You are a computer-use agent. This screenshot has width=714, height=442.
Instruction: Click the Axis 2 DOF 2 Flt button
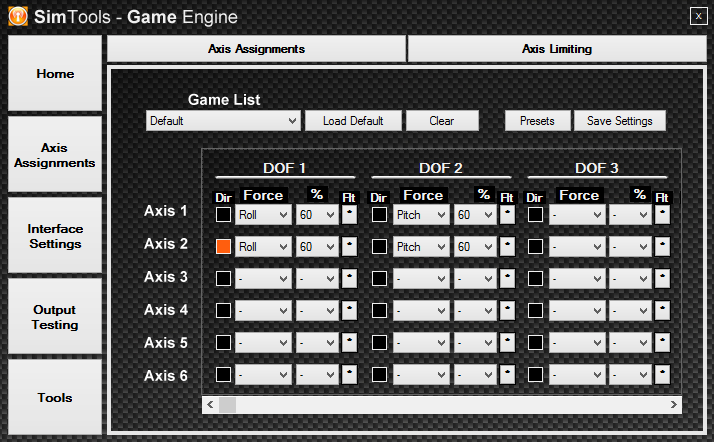(x=507, y=246)
